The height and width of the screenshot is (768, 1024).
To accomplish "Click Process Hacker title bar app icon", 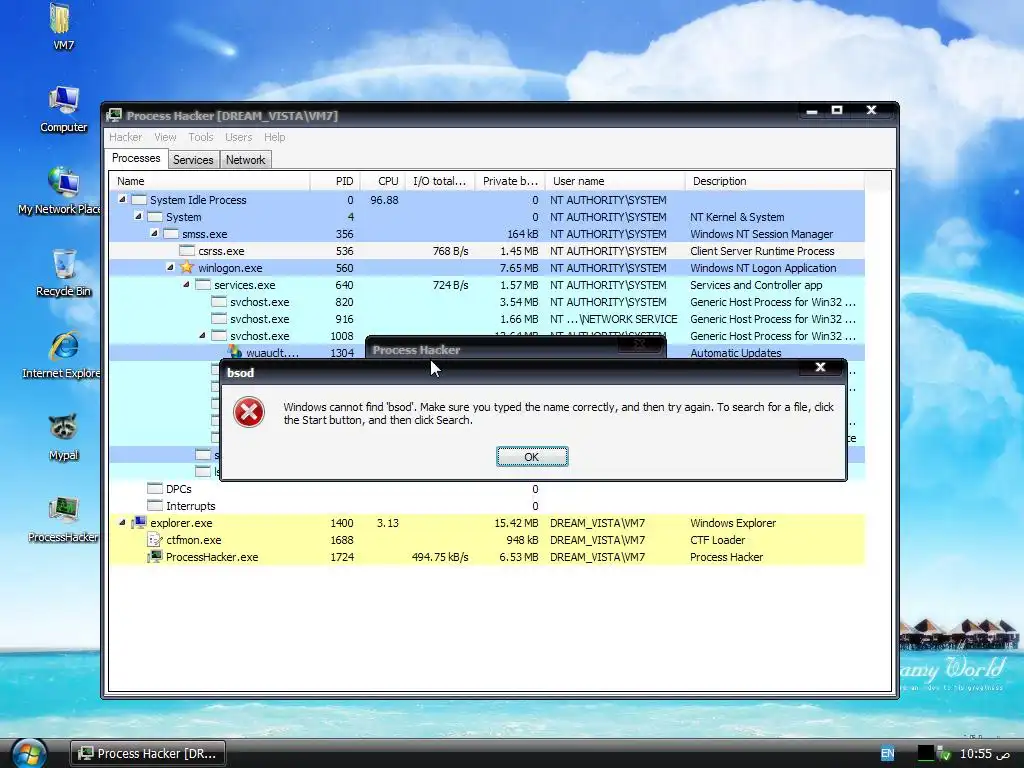I will 114,116.
